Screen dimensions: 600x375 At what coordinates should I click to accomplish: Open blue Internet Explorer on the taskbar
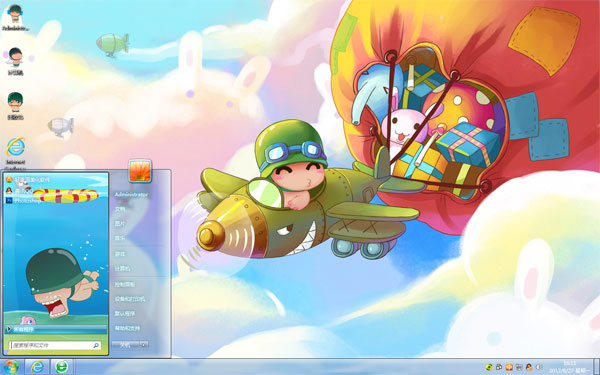[x=37, y=367]
